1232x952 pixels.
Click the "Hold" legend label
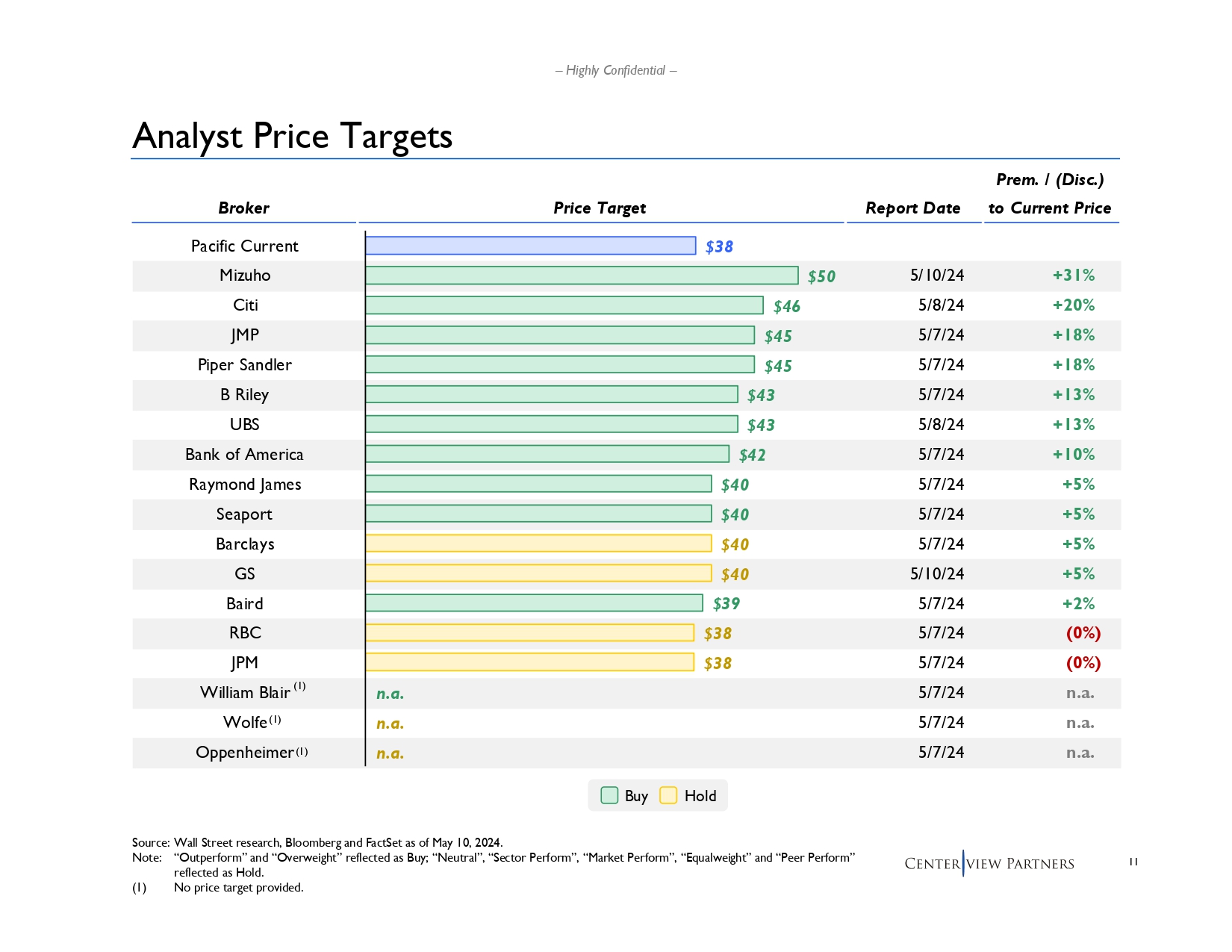pos(700,796)
